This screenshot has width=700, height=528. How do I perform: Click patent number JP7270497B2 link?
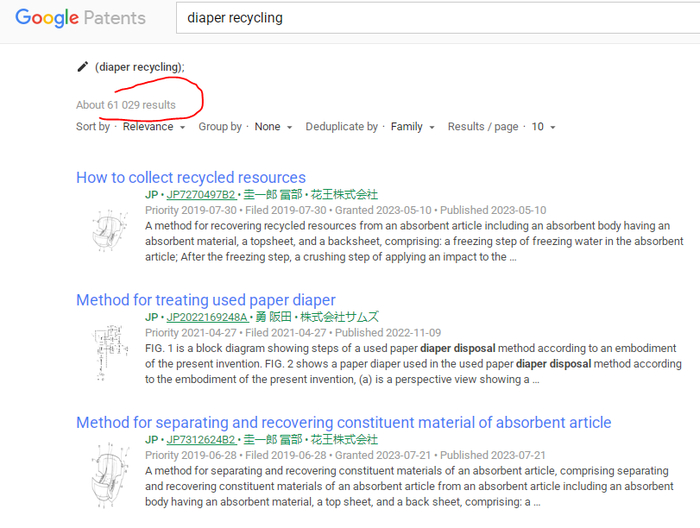(x=201, y=195)
